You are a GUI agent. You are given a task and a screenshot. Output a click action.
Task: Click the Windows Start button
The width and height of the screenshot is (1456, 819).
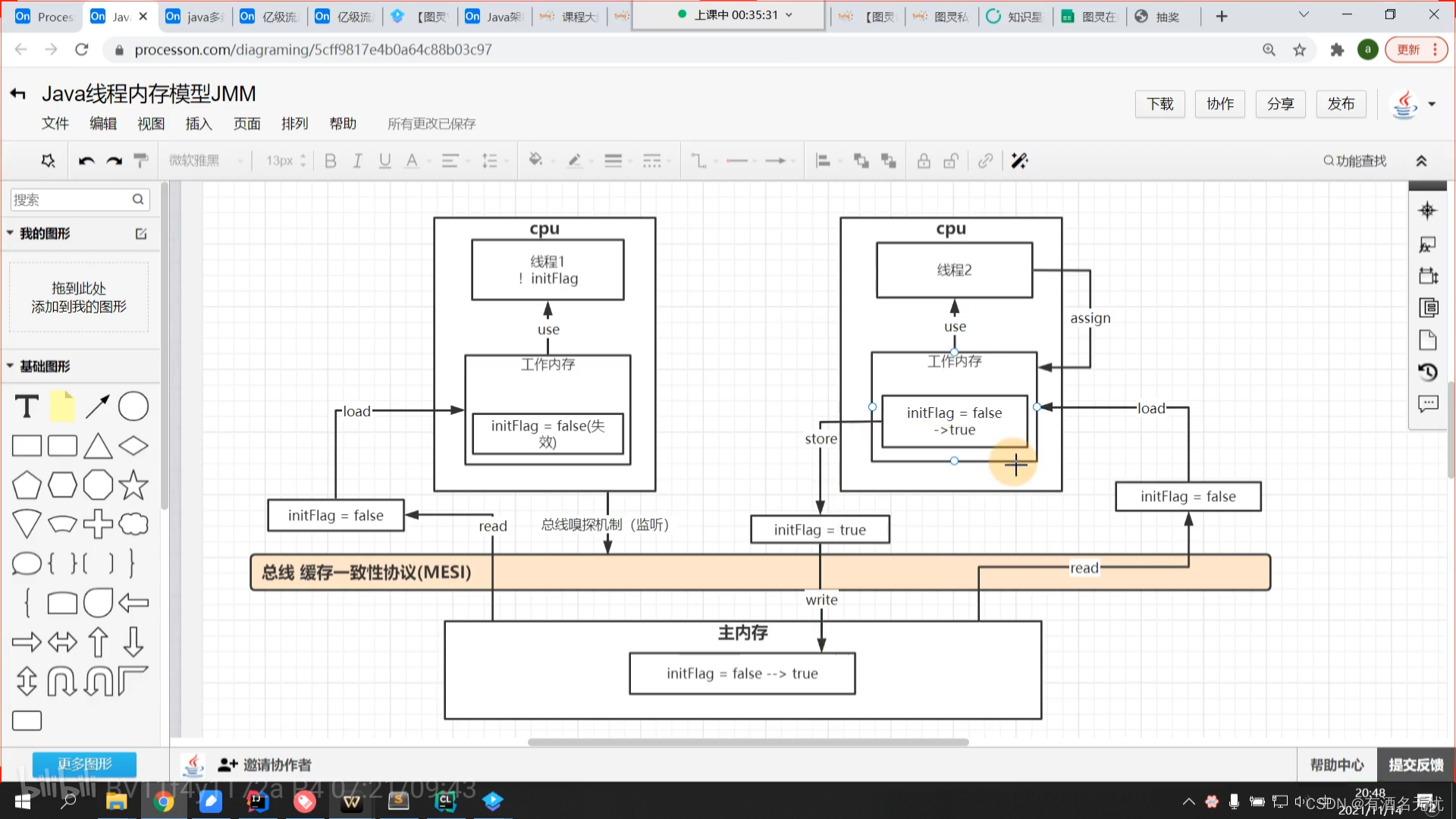(23, 801)
